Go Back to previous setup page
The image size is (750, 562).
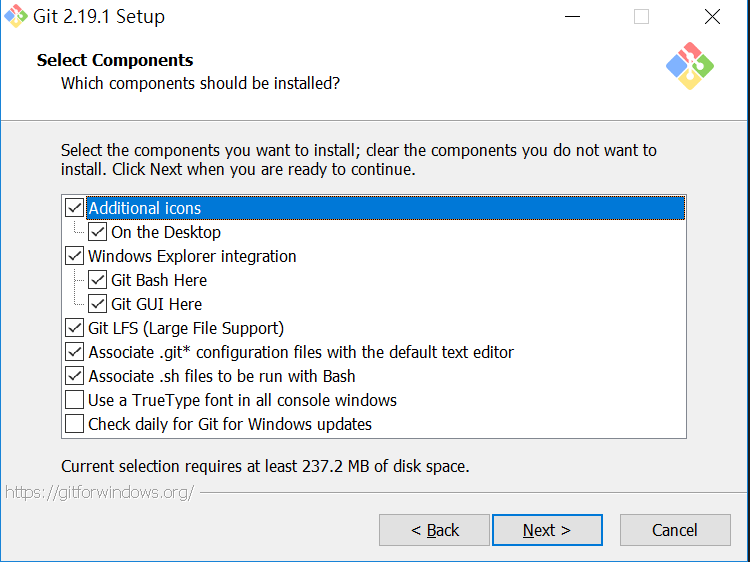pyautogui.click(x=434, y=530)
